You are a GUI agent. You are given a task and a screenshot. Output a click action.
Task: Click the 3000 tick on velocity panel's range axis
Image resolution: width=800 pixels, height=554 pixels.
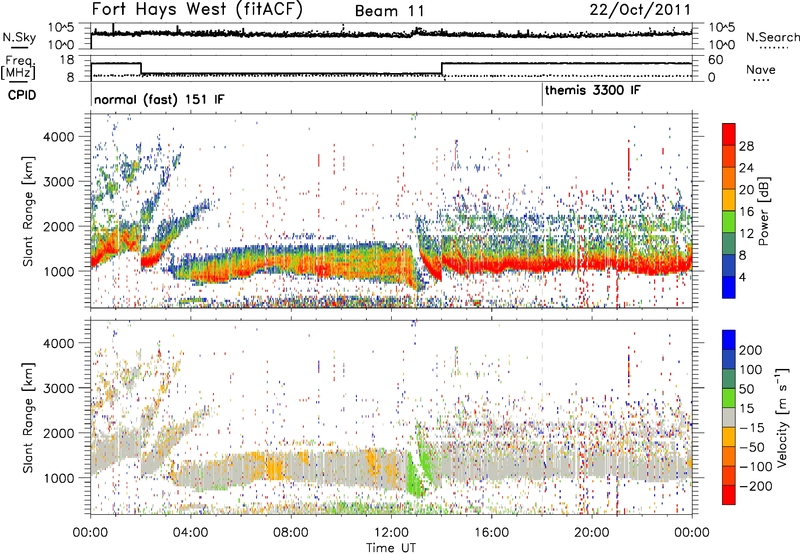click(x=58, y=388)
